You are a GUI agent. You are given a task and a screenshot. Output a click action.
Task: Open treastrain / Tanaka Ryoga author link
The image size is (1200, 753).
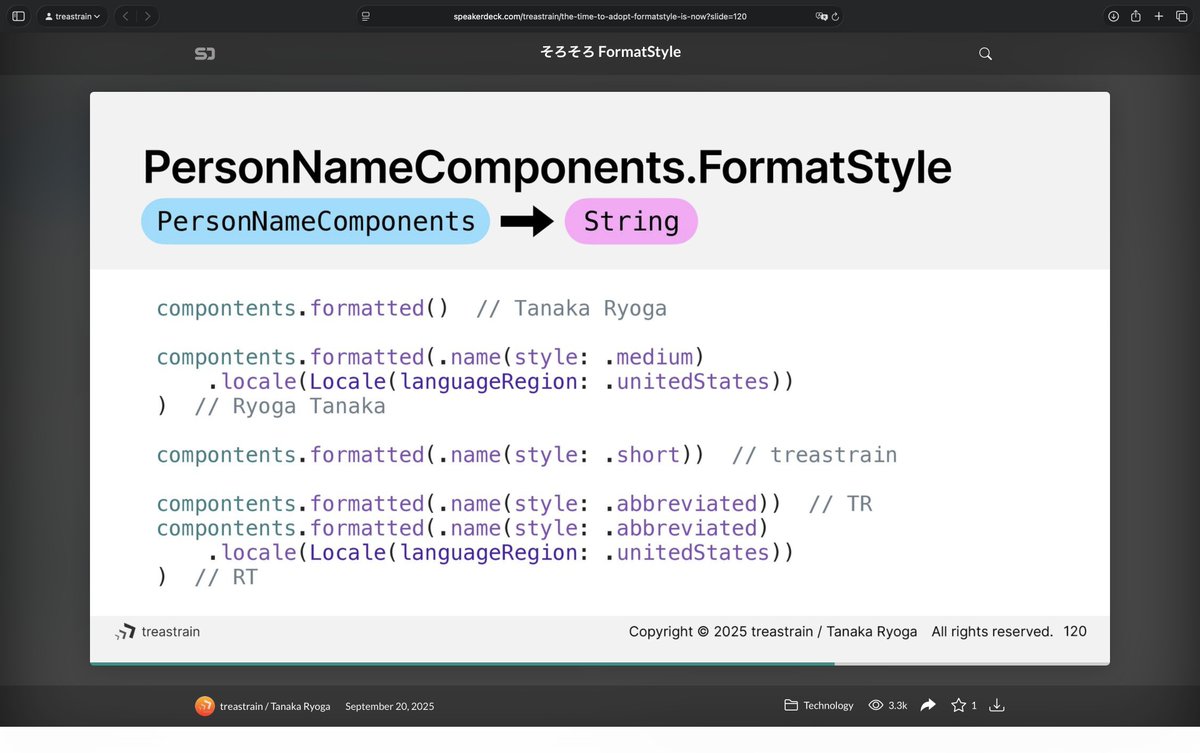pos(276,705)
